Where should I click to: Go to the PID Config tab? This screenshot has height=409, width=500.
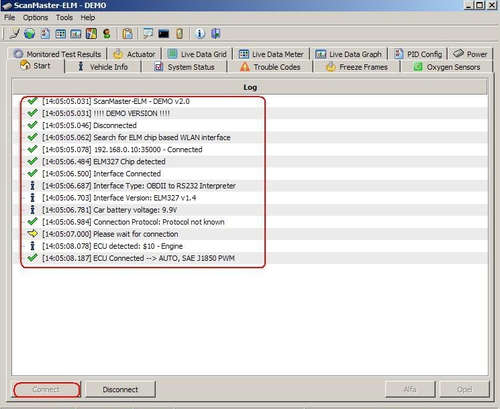(418, 54)
